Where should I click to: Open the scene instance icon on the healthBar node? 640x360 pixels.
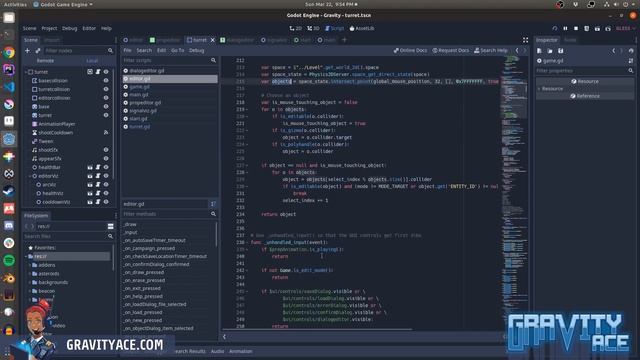point(90,167)
